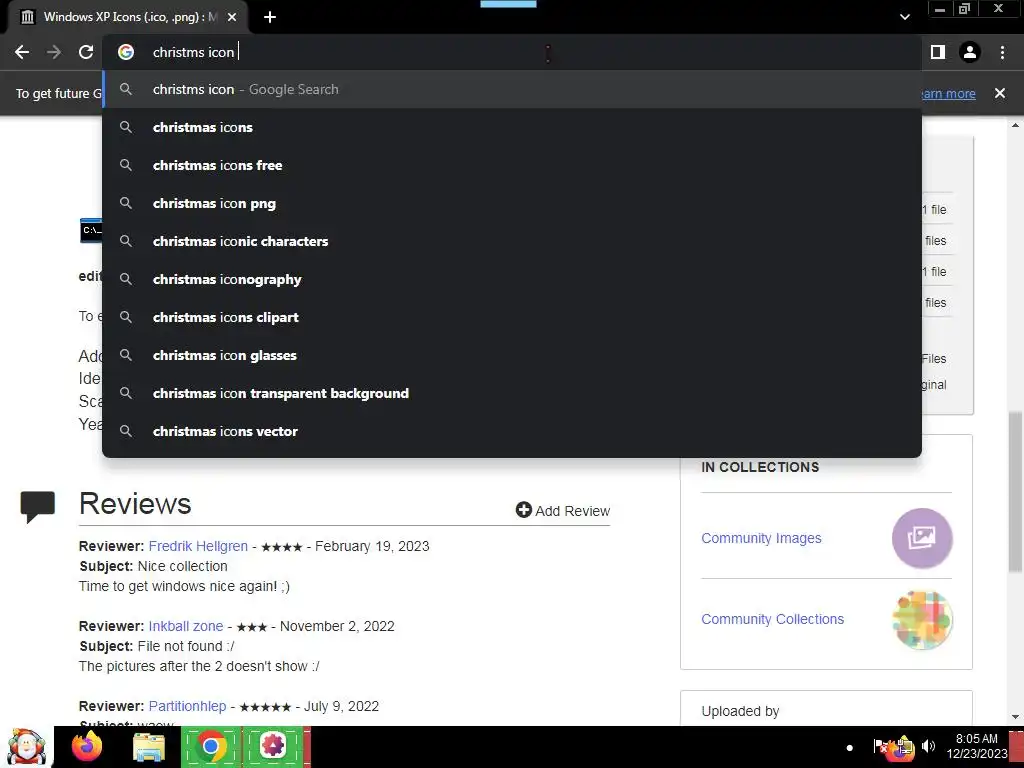Screen dimensions: 1024x768
Task: Open a new browser tab
Action: coord(270,17)
